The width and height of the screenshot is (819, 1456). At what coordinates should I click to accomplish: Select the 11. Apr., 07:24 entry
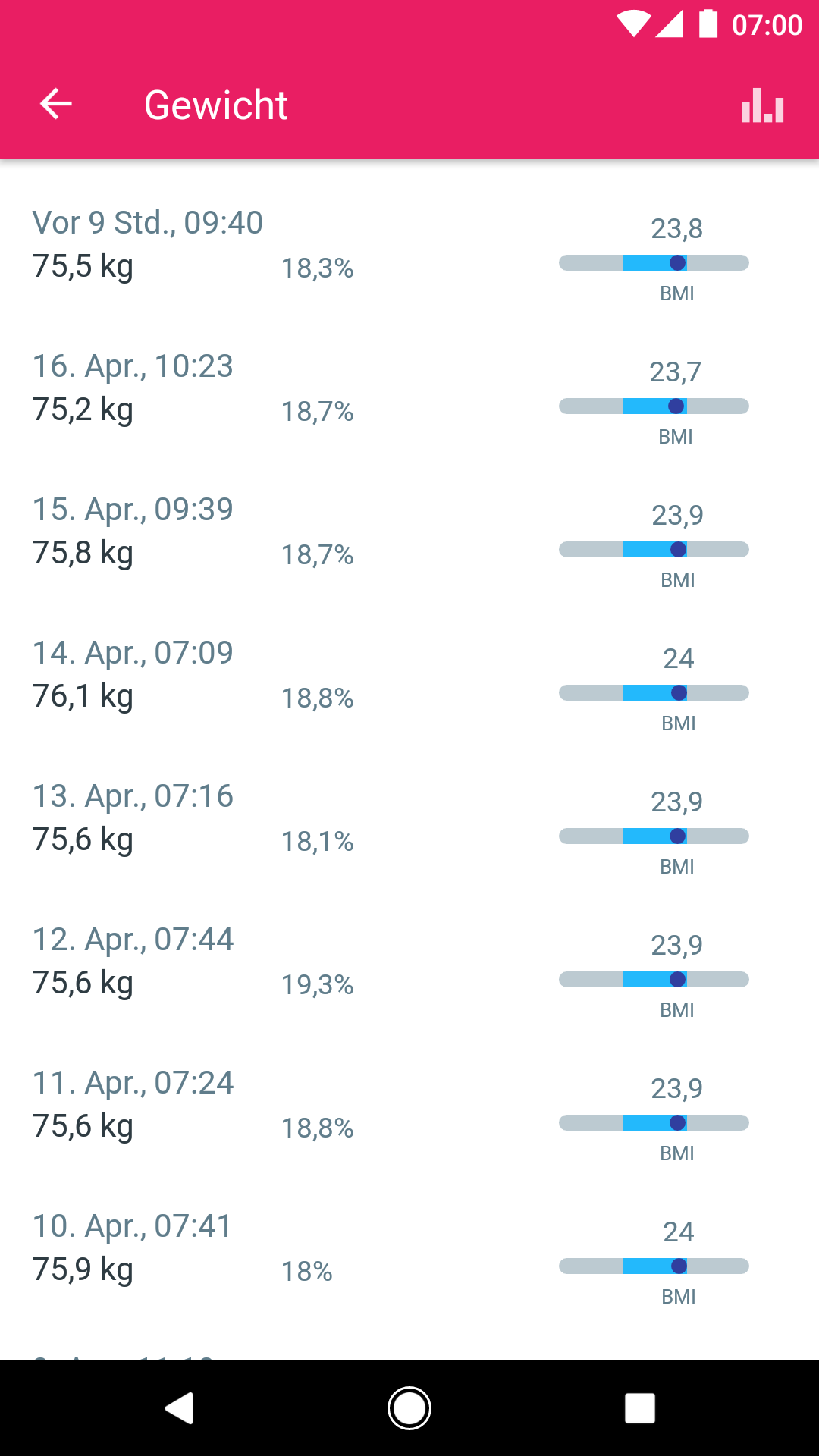pyautogui.click(x=133, y=1104)
